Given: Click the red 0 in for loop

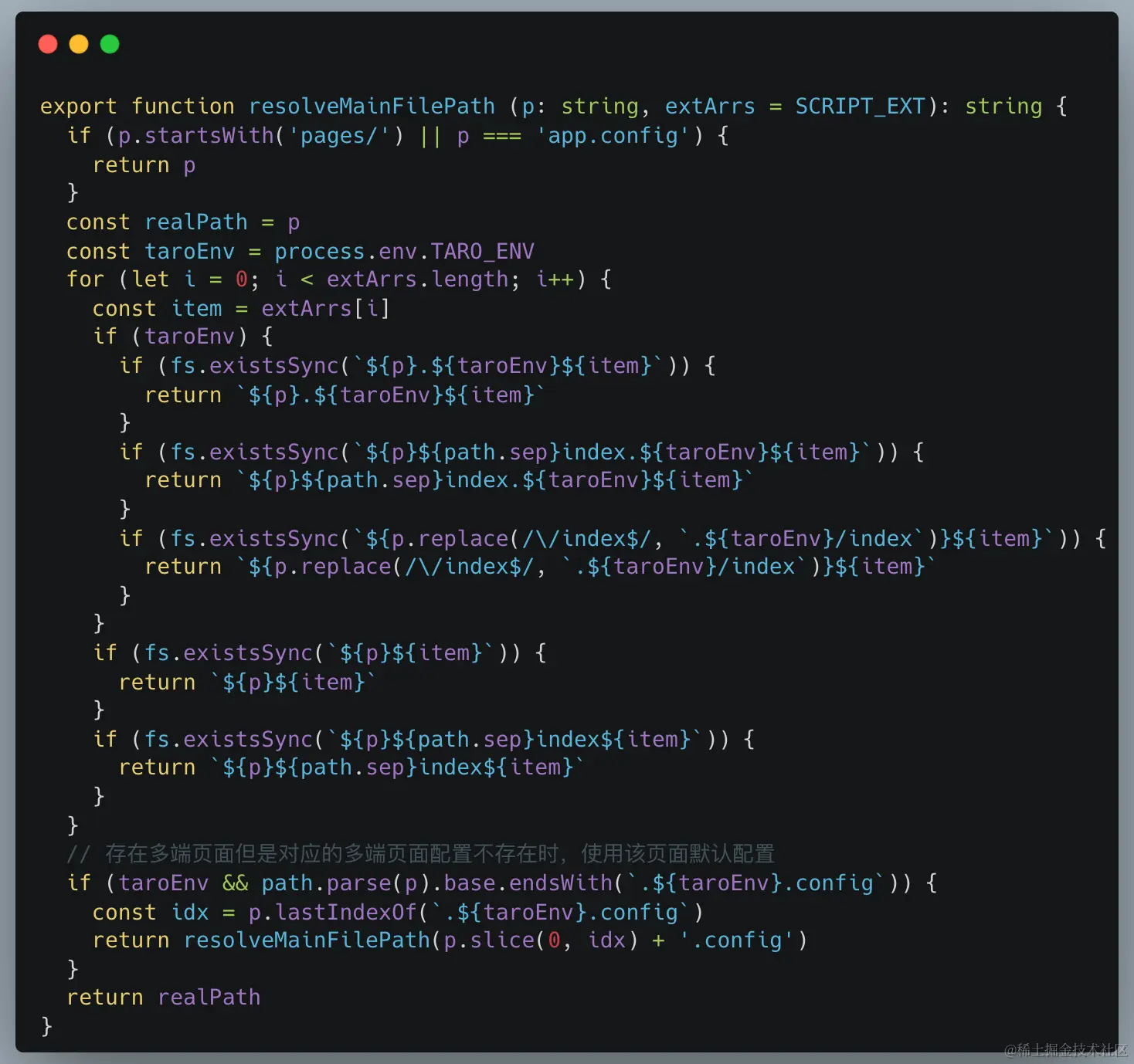Looking at the screenshot, I should pos(242,279).
